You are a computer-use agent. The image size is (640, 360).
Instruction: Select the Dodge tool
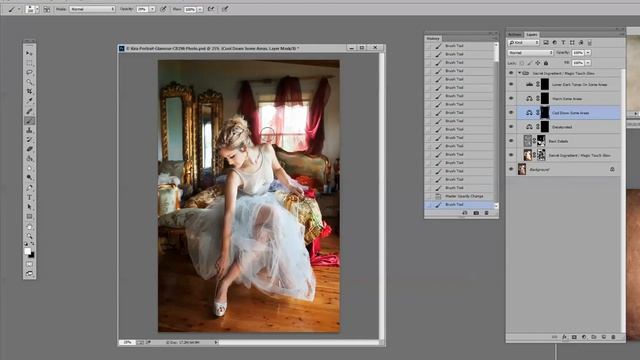pyautogui.click(x=29, y=178)
